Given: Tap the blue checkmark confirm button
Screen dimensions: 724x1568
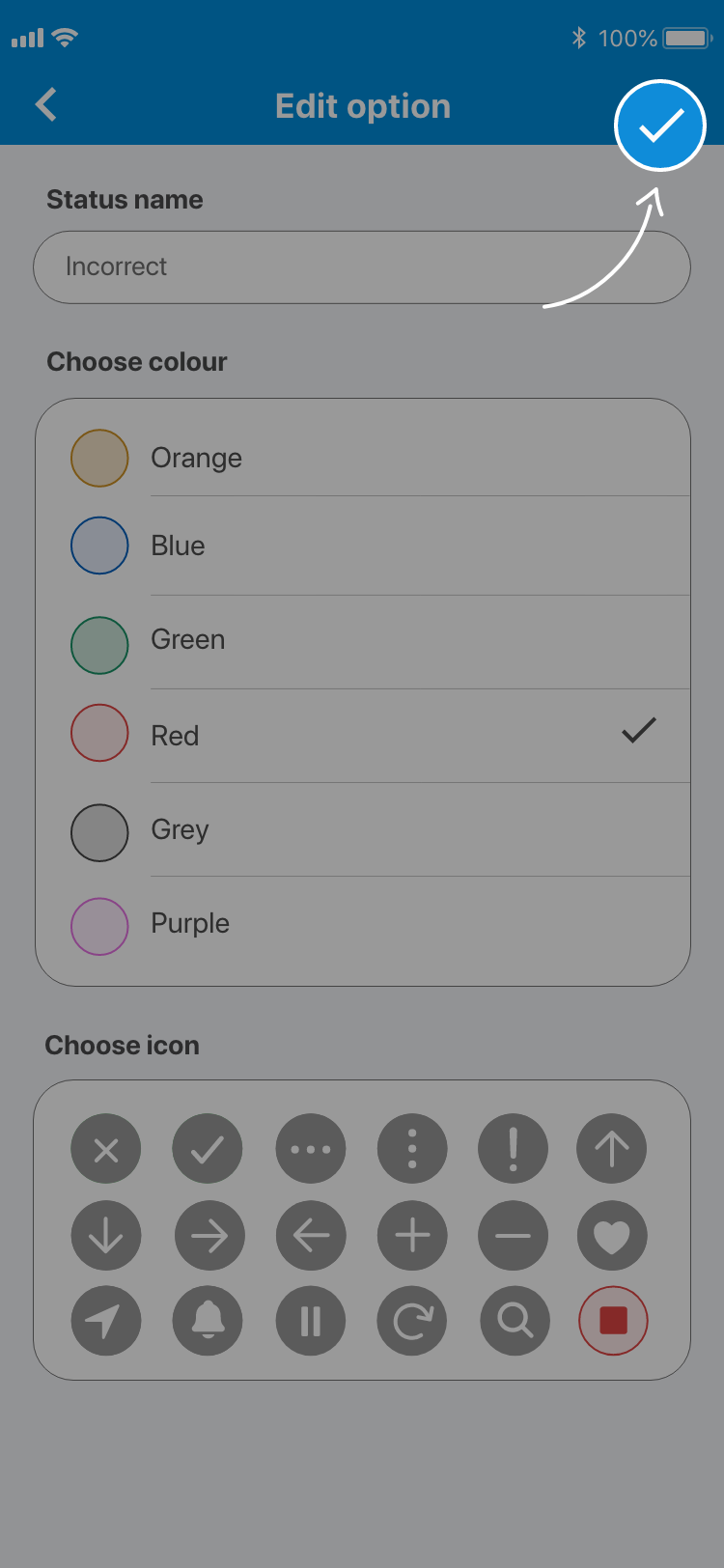Looking at the screenshot, I should 660,126.
